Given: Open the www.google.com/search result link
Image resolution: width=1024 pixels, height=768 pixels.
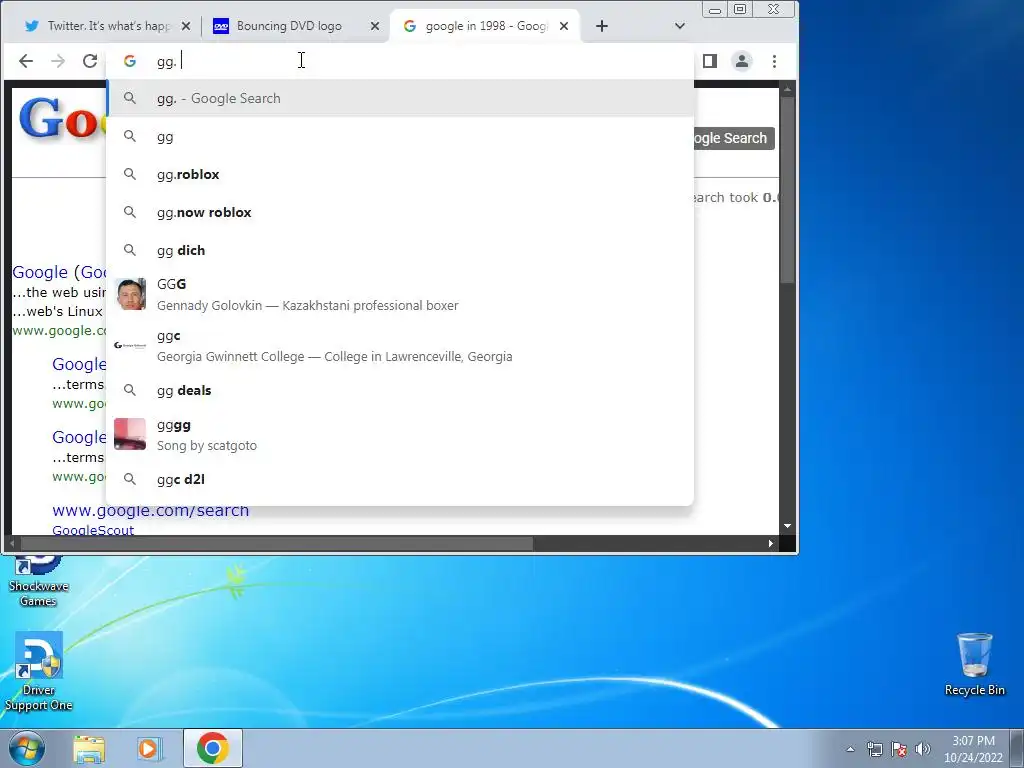Looking at the screenshot, I should 151,511.
